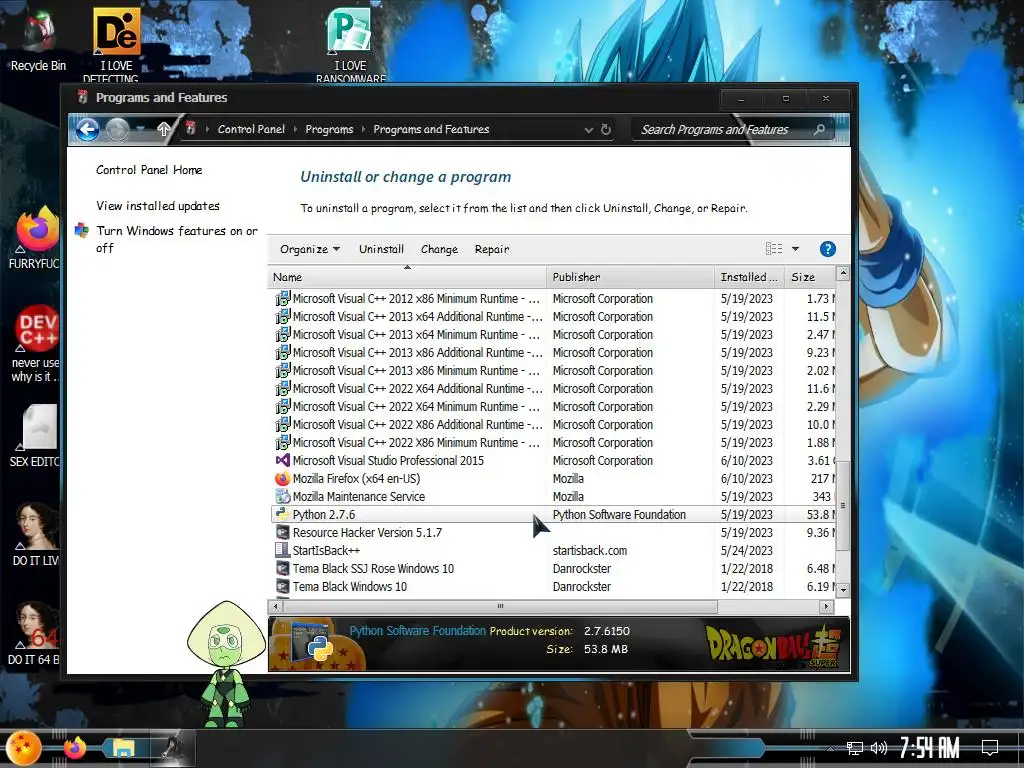The width and height of the screenshot is (1024, 768).
Task: Open the blue Help button
Action: coord(827,249)
